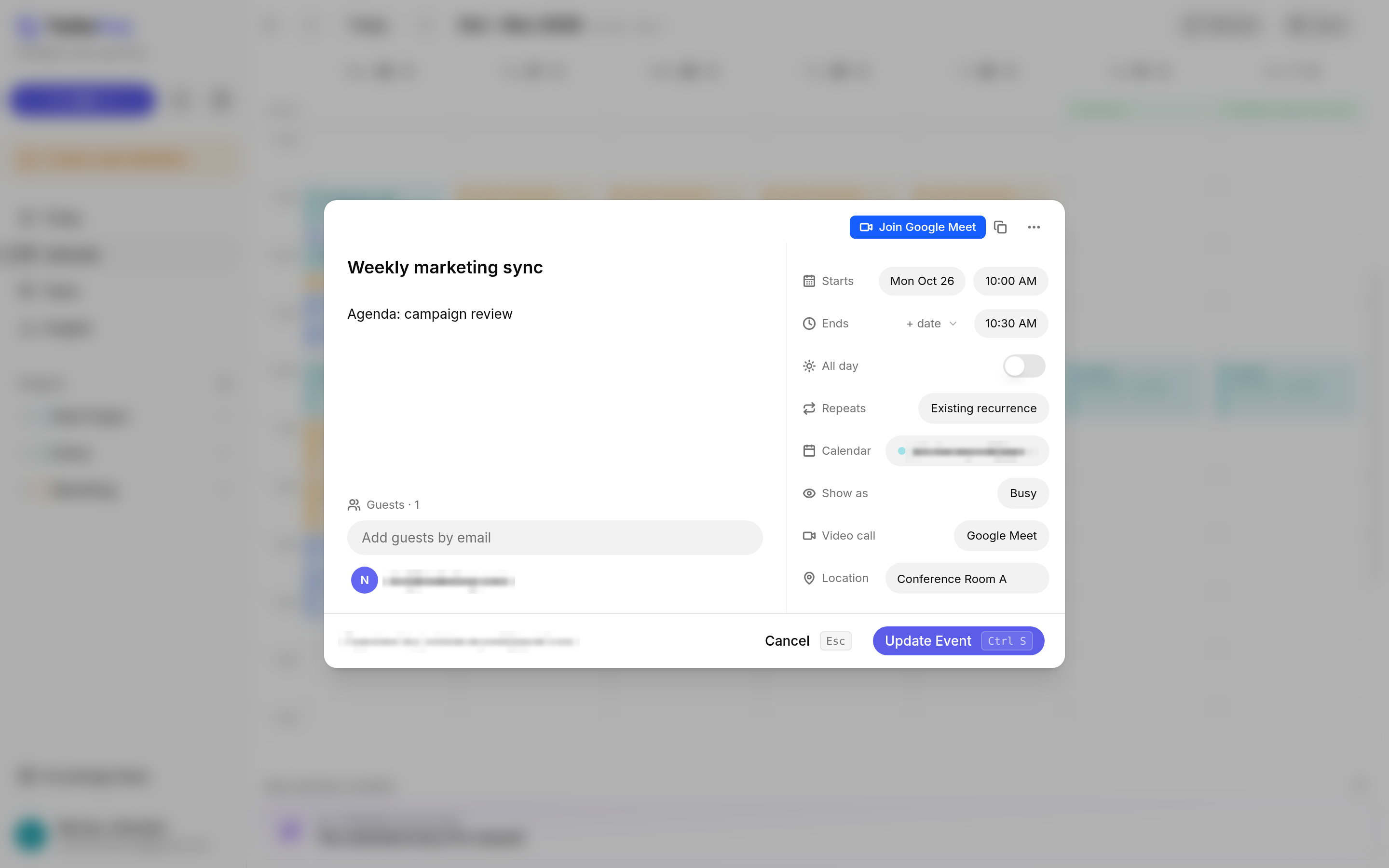
Task: Click the Weekly marketing sync title
Action: (445, 268)
